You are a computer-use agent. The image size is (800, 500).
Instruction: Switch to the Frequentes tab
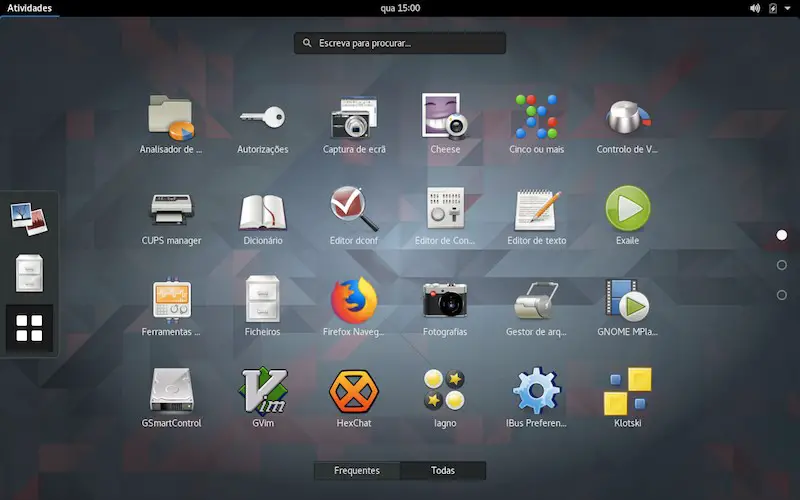(357, 470)
